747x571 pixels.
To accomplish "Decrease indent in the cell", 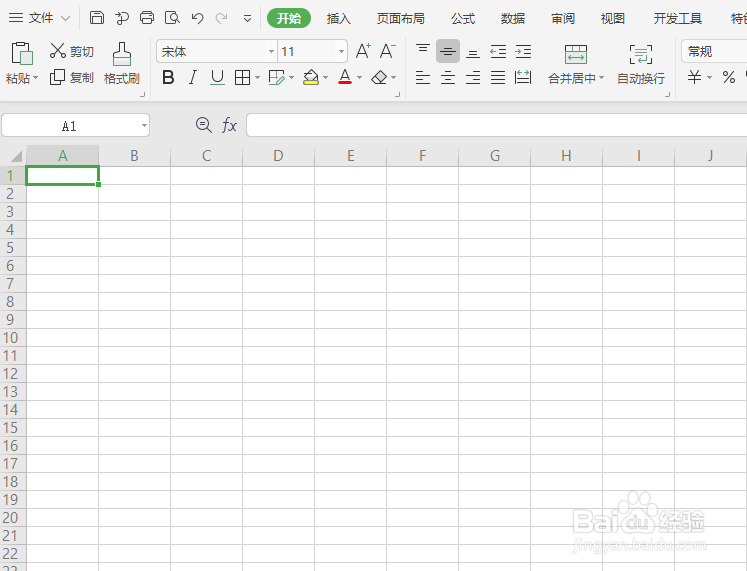I will coord(498,51).
